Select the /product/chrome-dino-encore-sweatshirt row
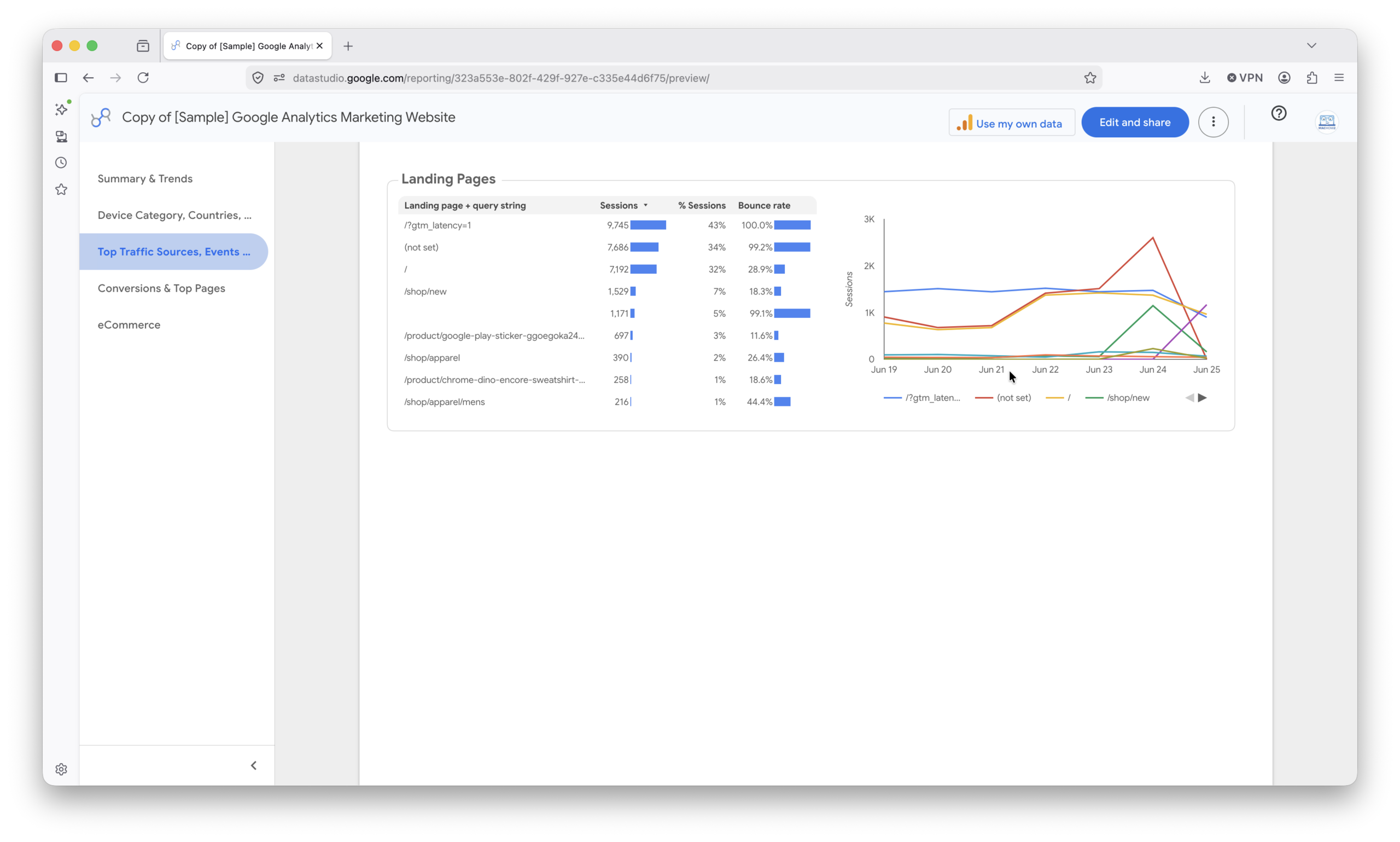 click(606, 380)
